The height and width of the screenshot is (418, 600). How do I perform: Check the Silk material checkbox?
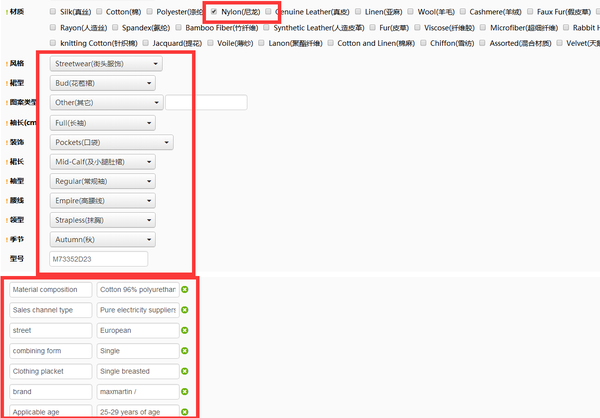pos(53,11)
